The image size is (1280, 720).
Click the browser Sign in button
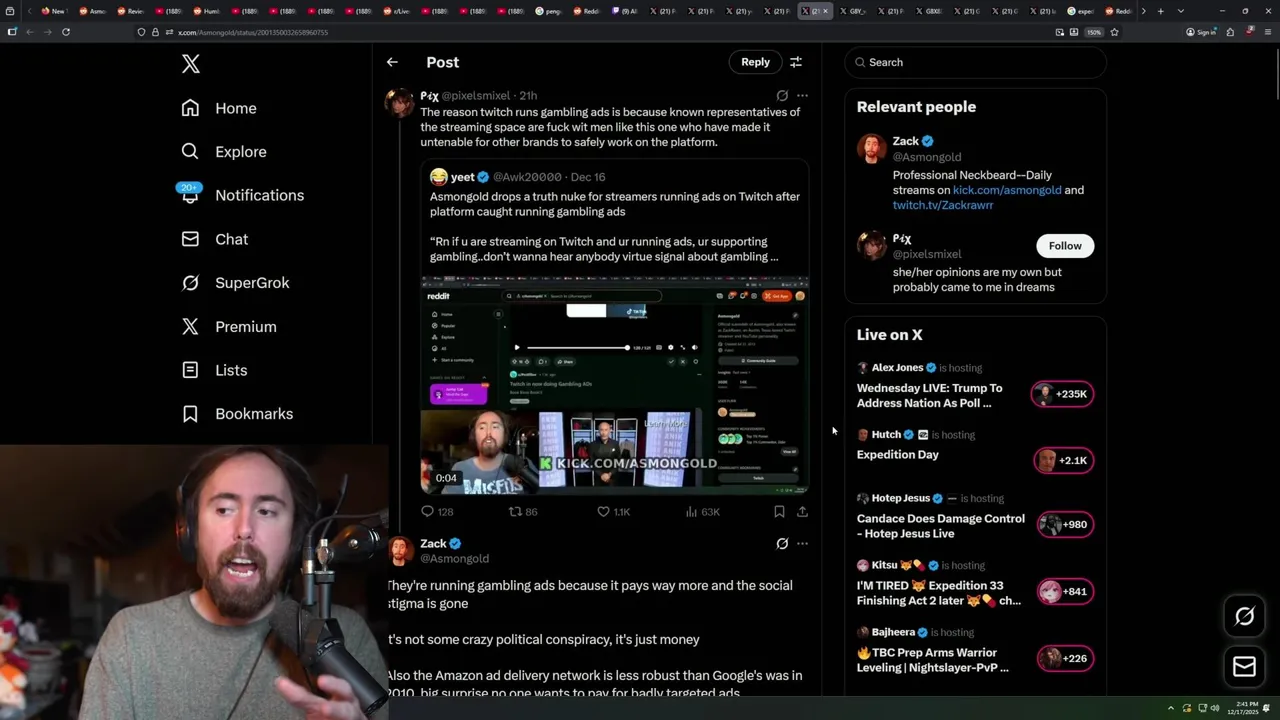pos(1201,32)
